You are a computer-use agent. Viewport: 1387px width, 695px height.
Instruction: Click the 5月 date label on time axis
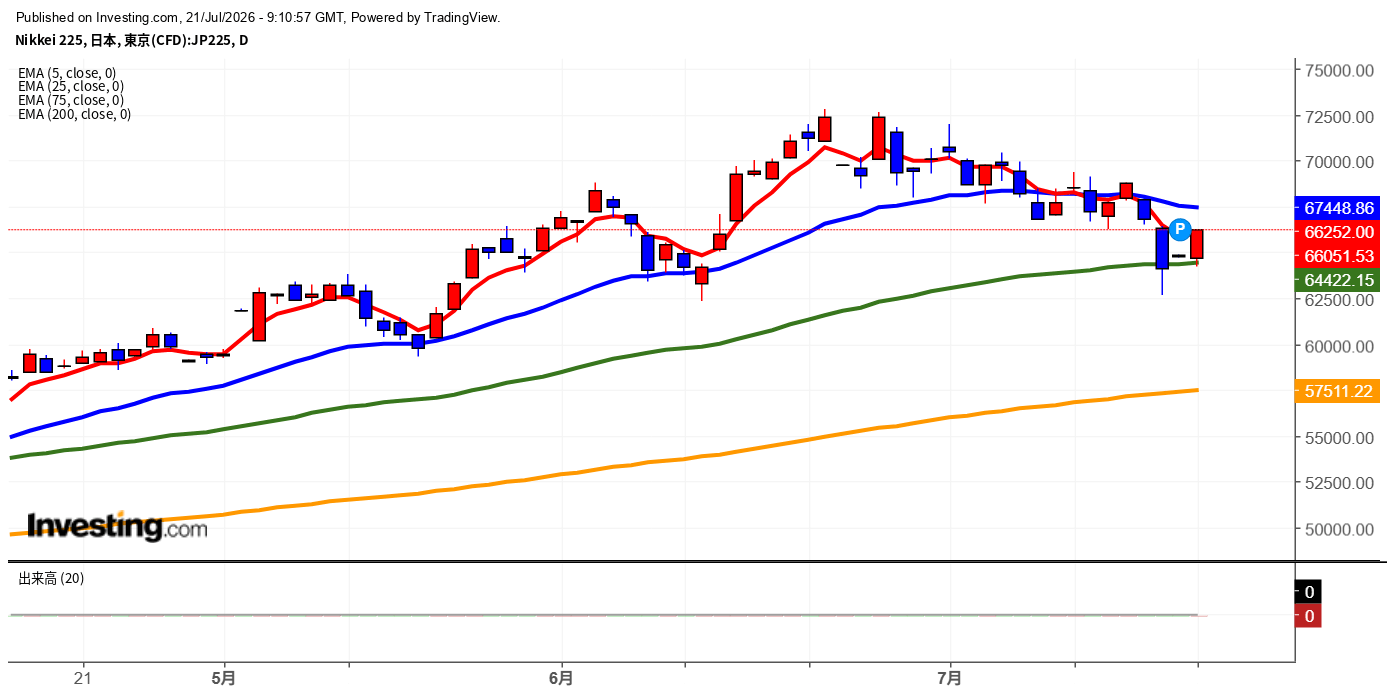pyautogui.click(x=225, y=678)
